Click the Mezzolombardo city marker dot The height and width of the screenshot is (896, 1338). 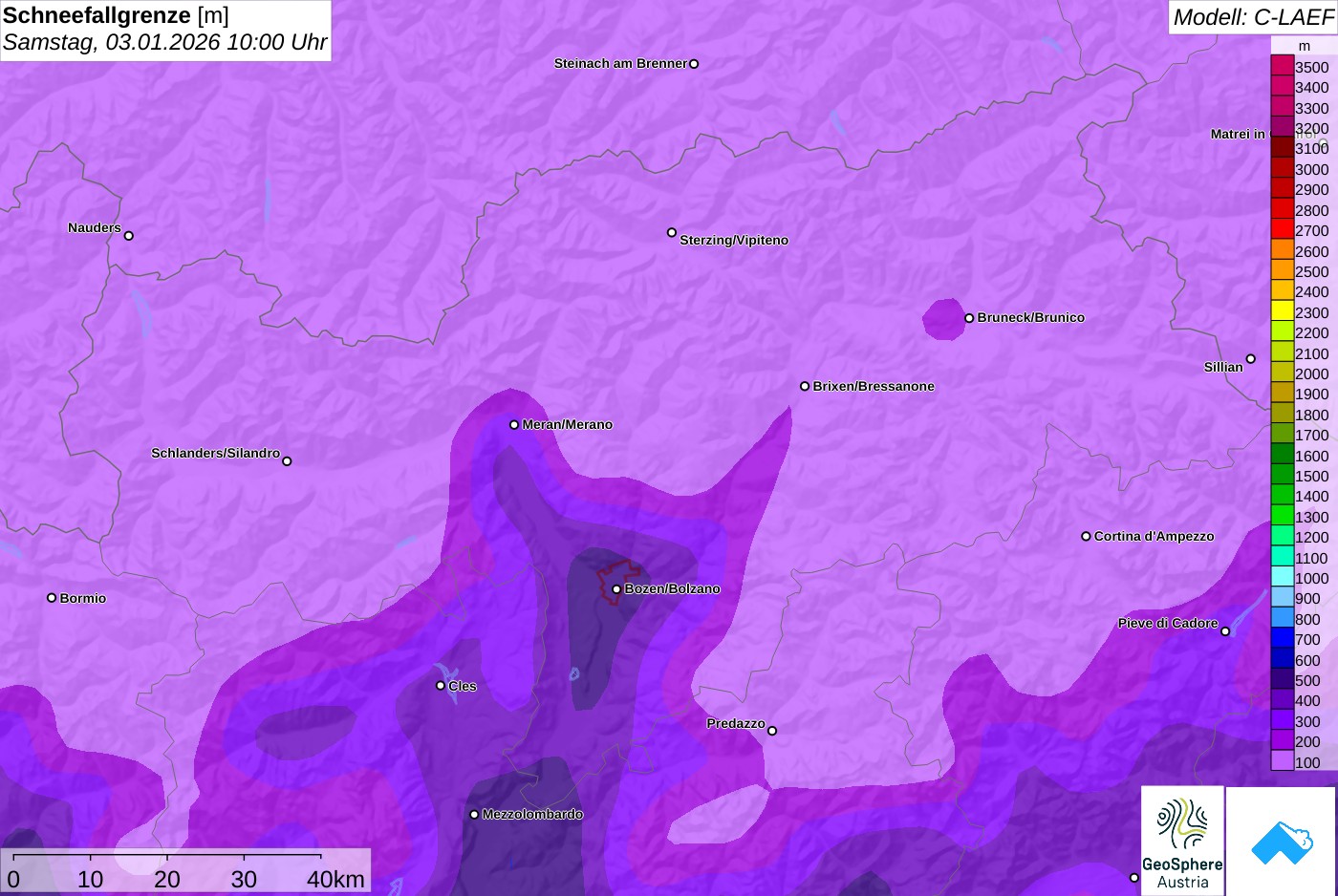point(474,815)
